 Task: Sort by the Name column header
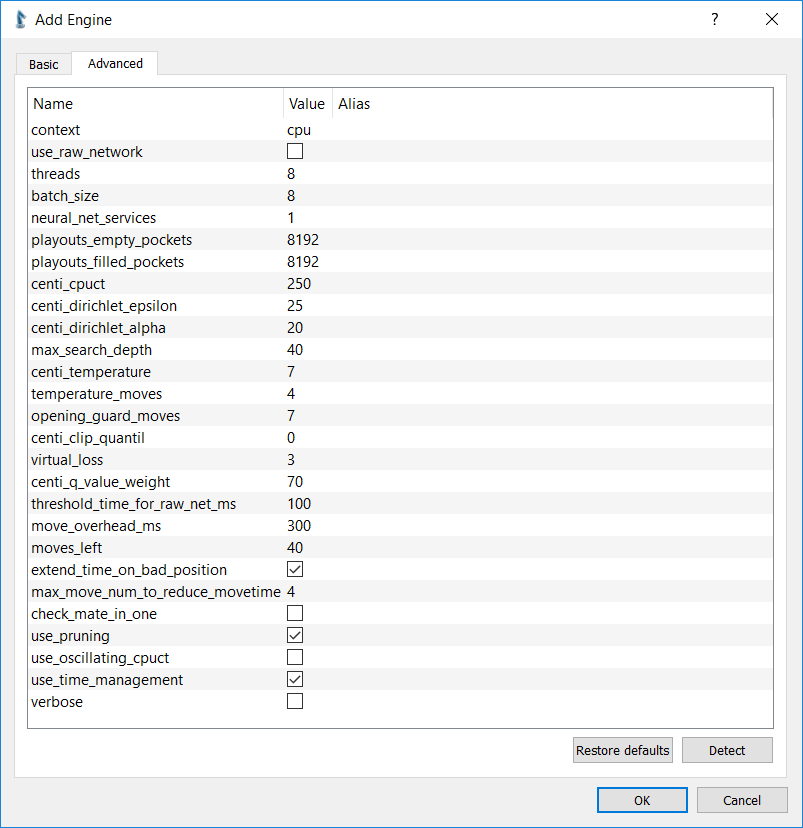point(156,104)
